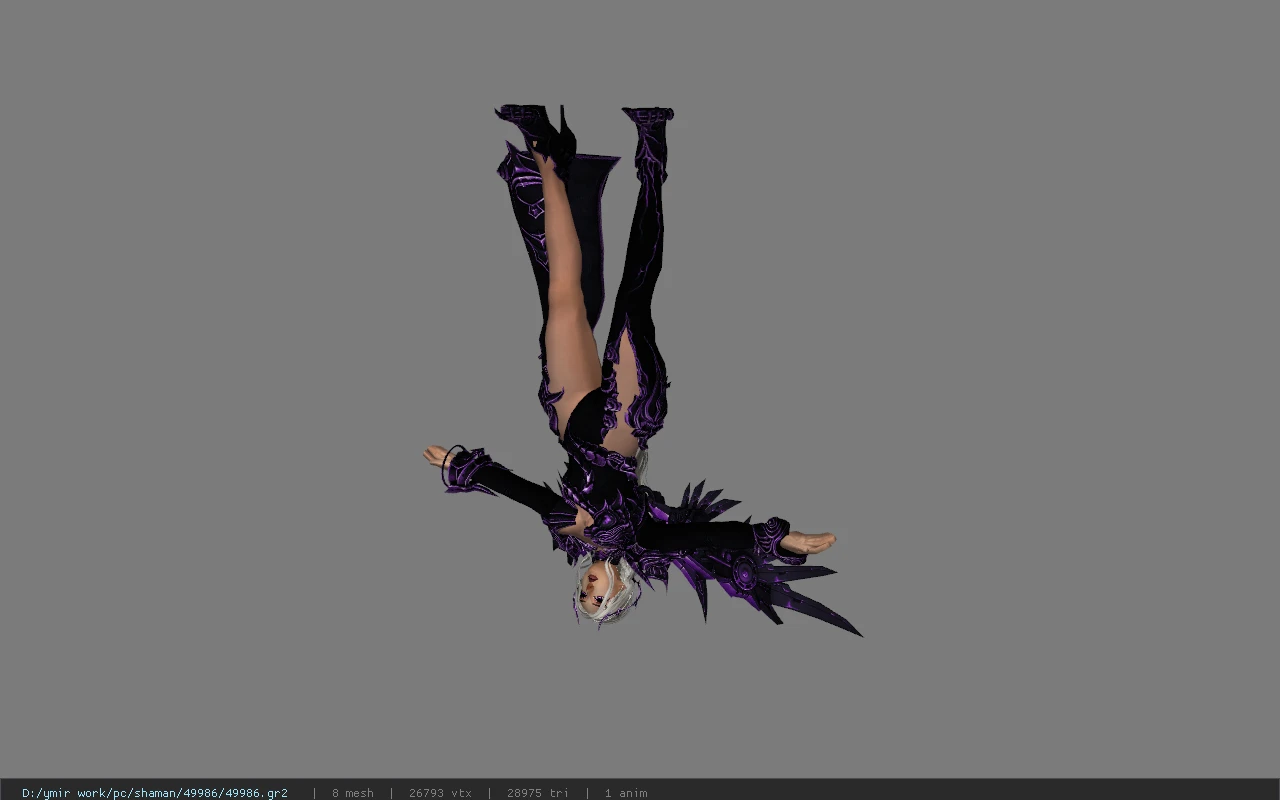Click the file path 'D:/ymir work/pc/shaman/49986/49986.gr2'
This screenshot has height=800, width=1280.
click(x=155, y=793)
